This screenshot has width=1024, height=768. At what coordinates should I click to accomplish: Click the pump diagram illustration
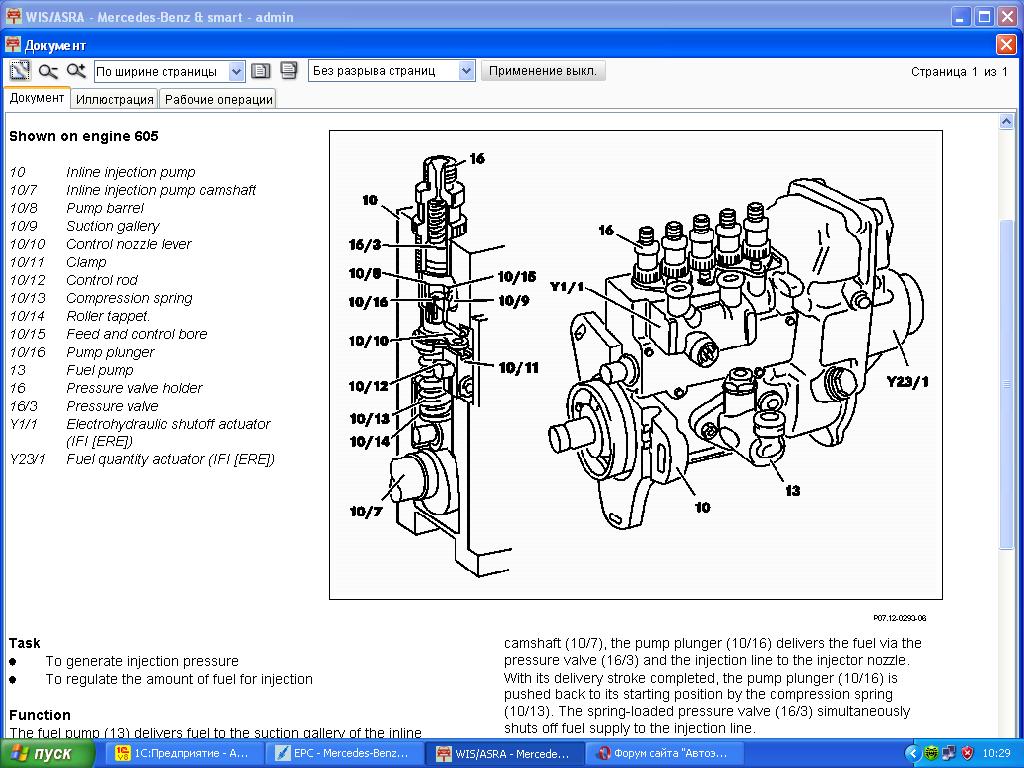pos(635,364)
